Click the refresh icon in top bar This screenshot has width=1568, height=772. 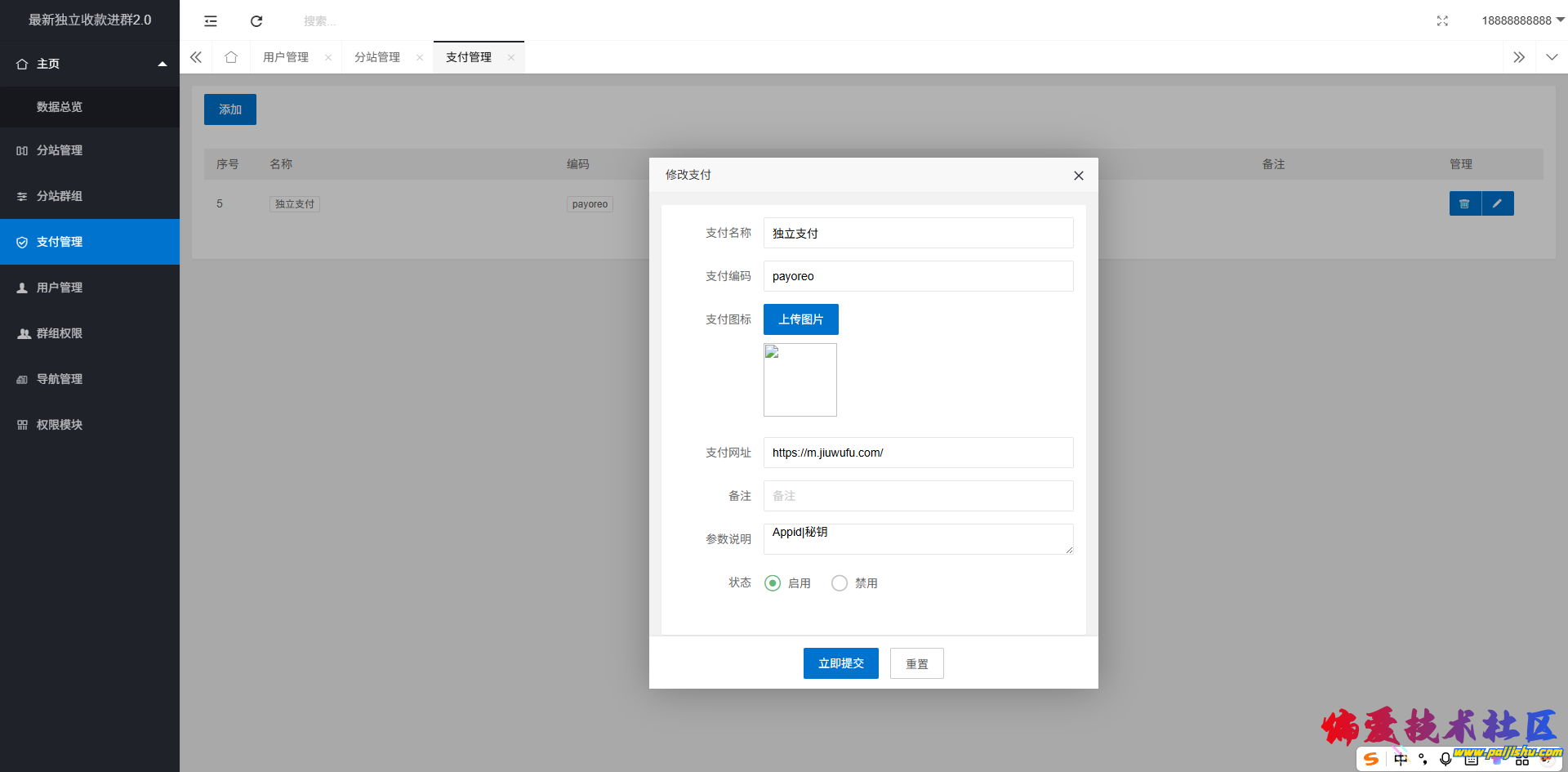[x=256, y=21]
